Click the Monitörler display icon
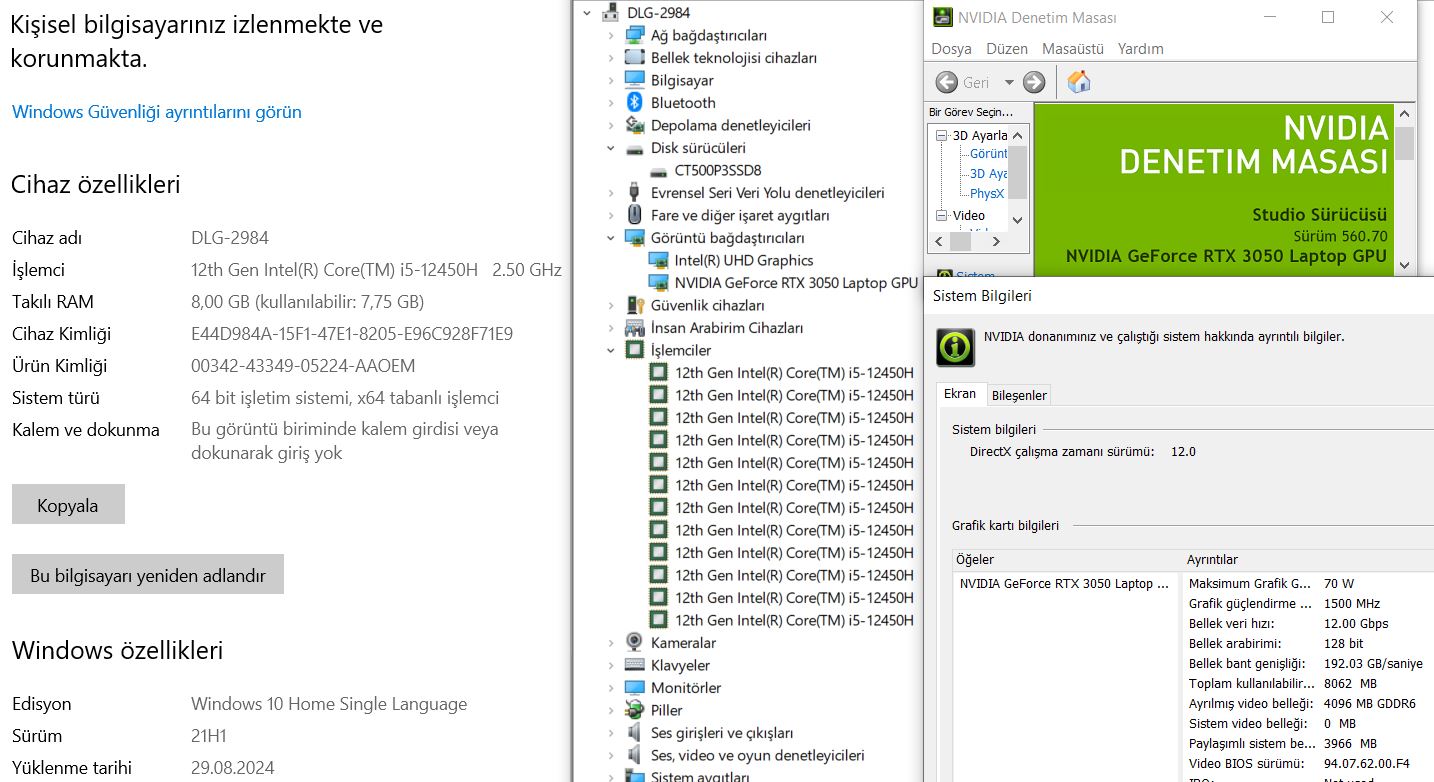 pyautogui.click(x=634, y=688)
